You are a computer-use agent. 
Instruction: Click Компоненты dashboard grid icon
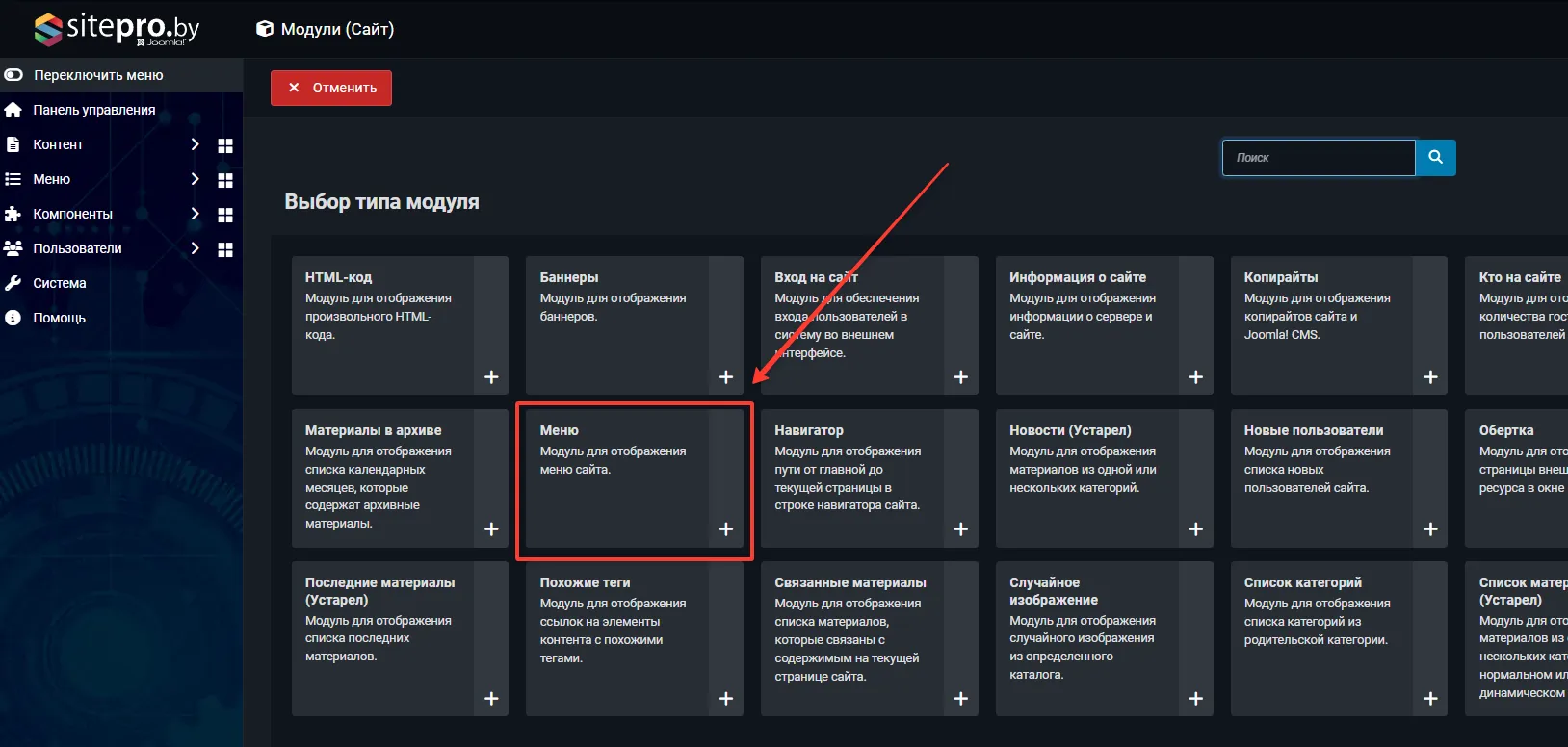point(225,215)
